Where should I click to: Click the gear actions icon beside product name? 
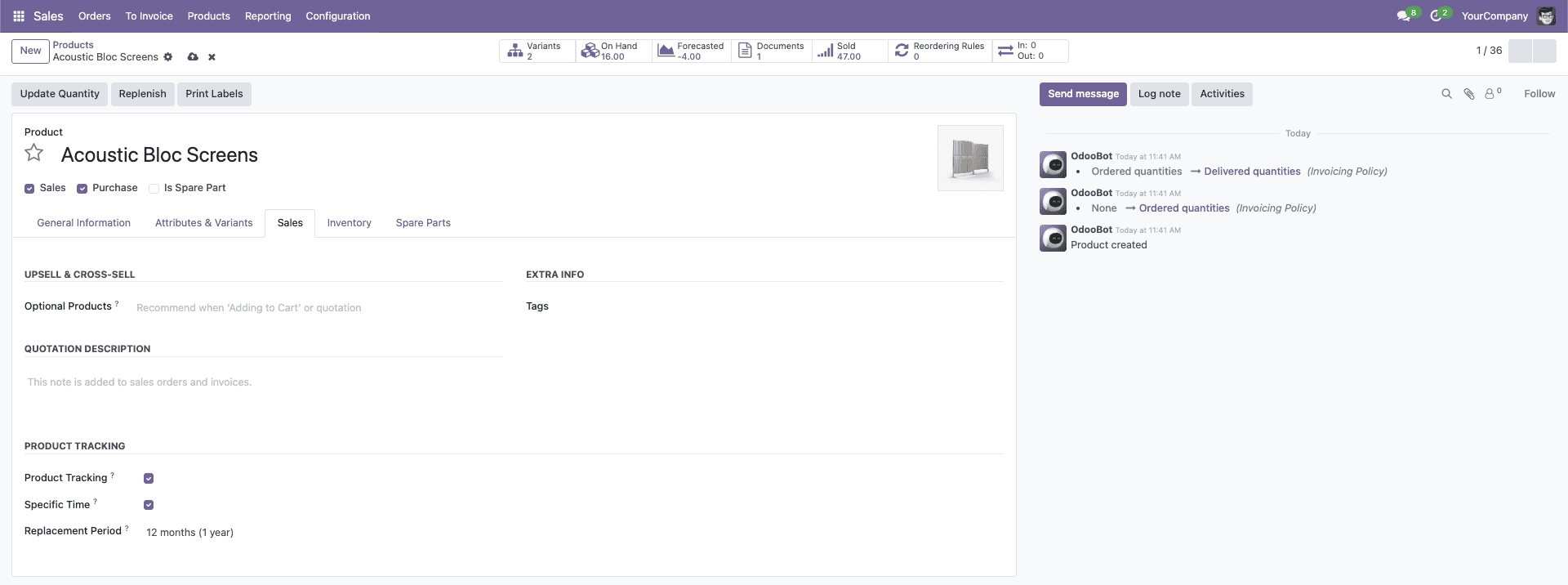coord(168,57)
